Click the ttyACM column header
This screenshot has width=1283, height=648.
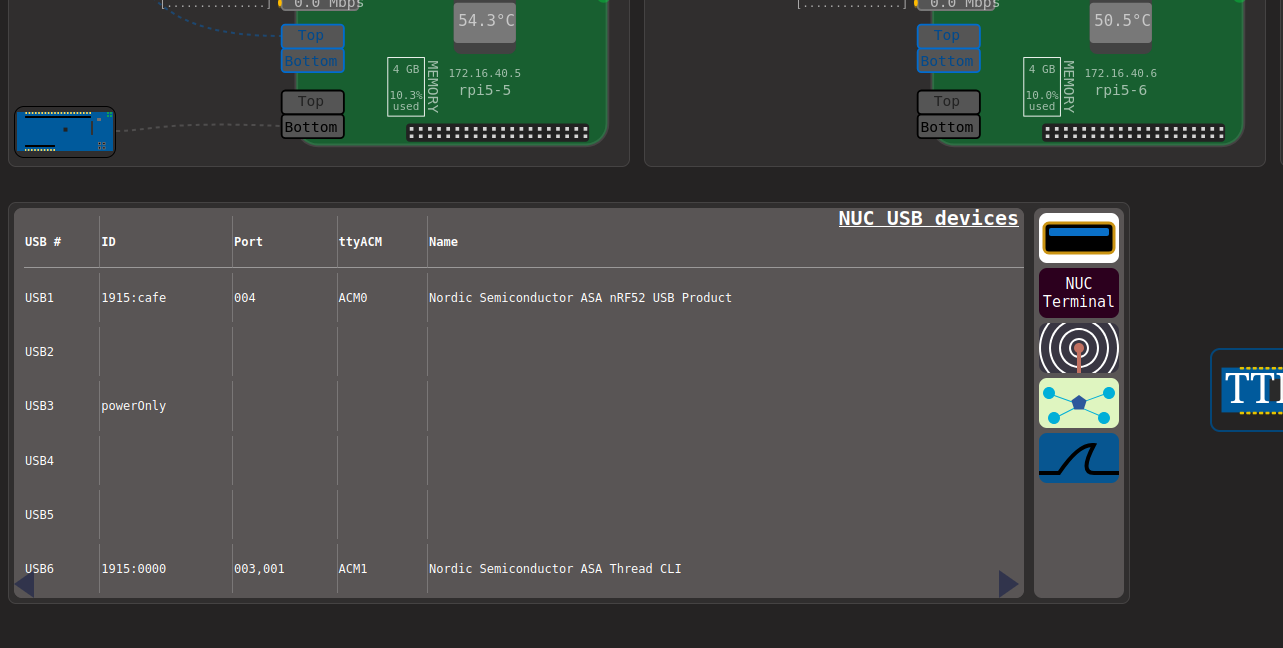tap(360, 242)
